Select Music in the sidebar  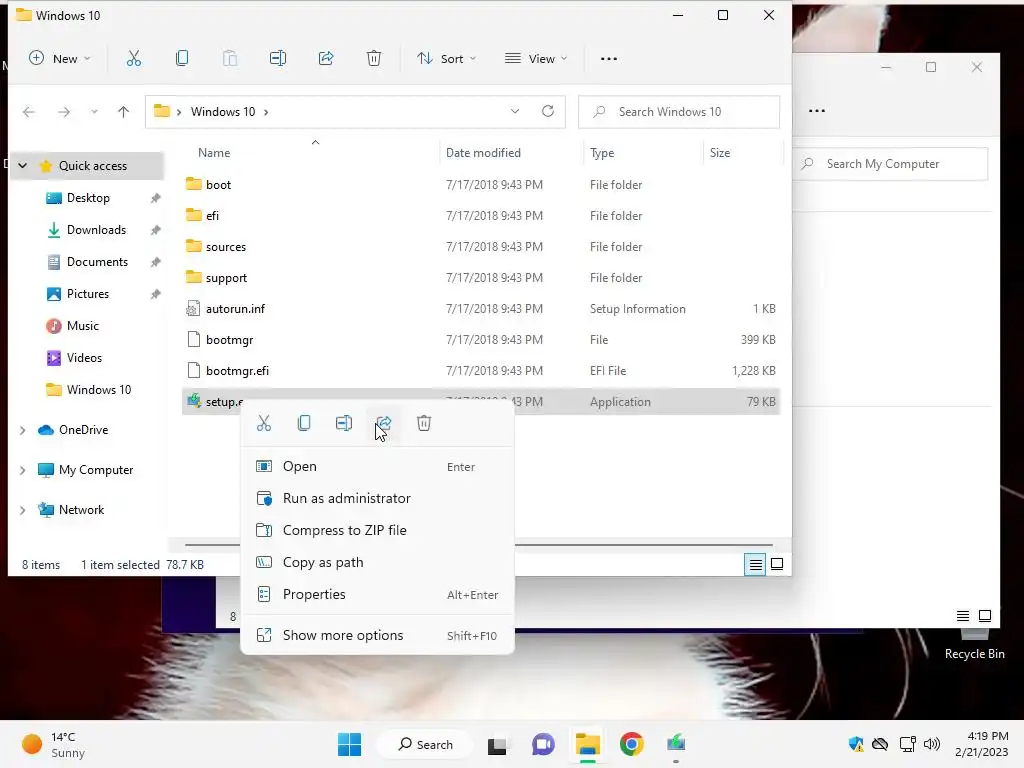[x=83, y=326]
